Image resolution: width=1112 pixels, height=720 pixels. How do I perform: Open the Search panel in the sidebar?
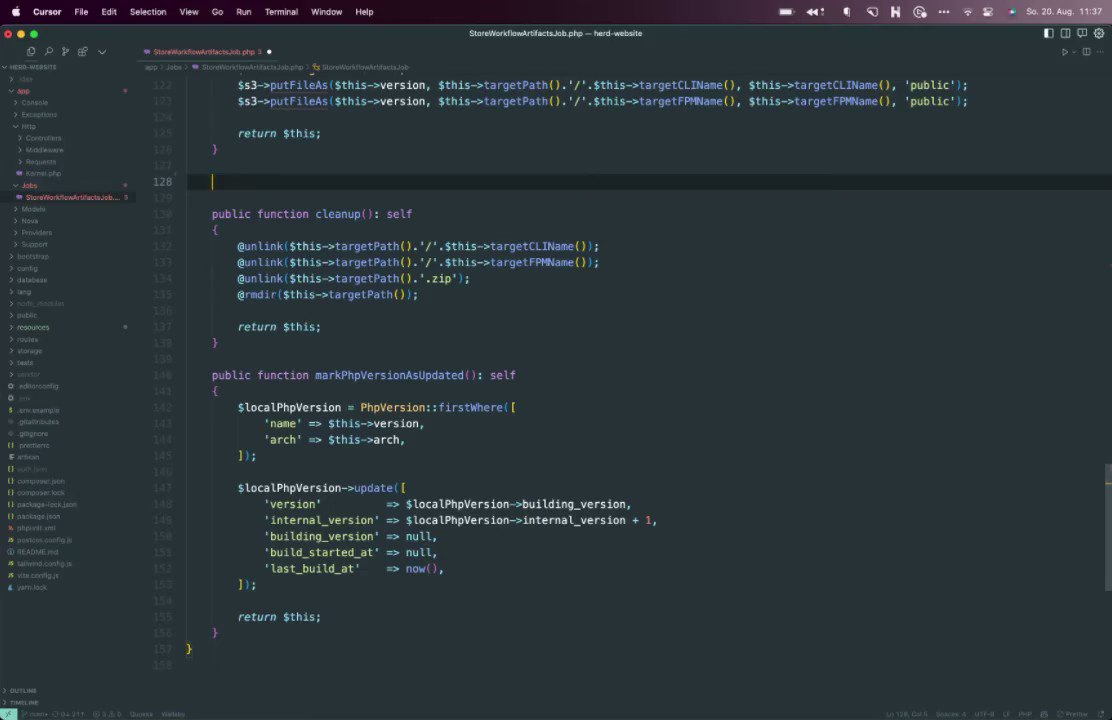tap(47, 51)
